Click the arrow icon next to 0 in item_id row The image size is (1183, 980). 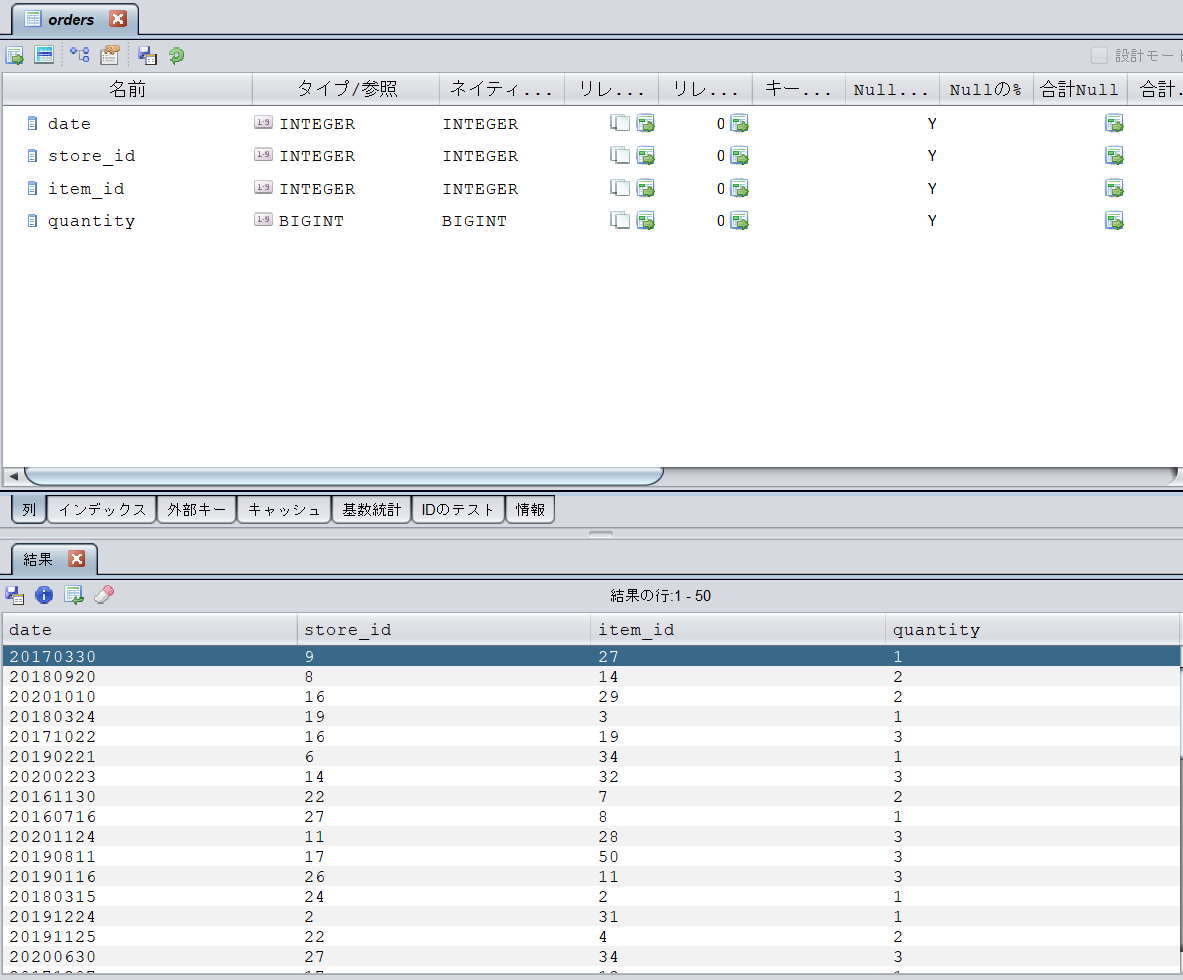(x=739, y=188)
